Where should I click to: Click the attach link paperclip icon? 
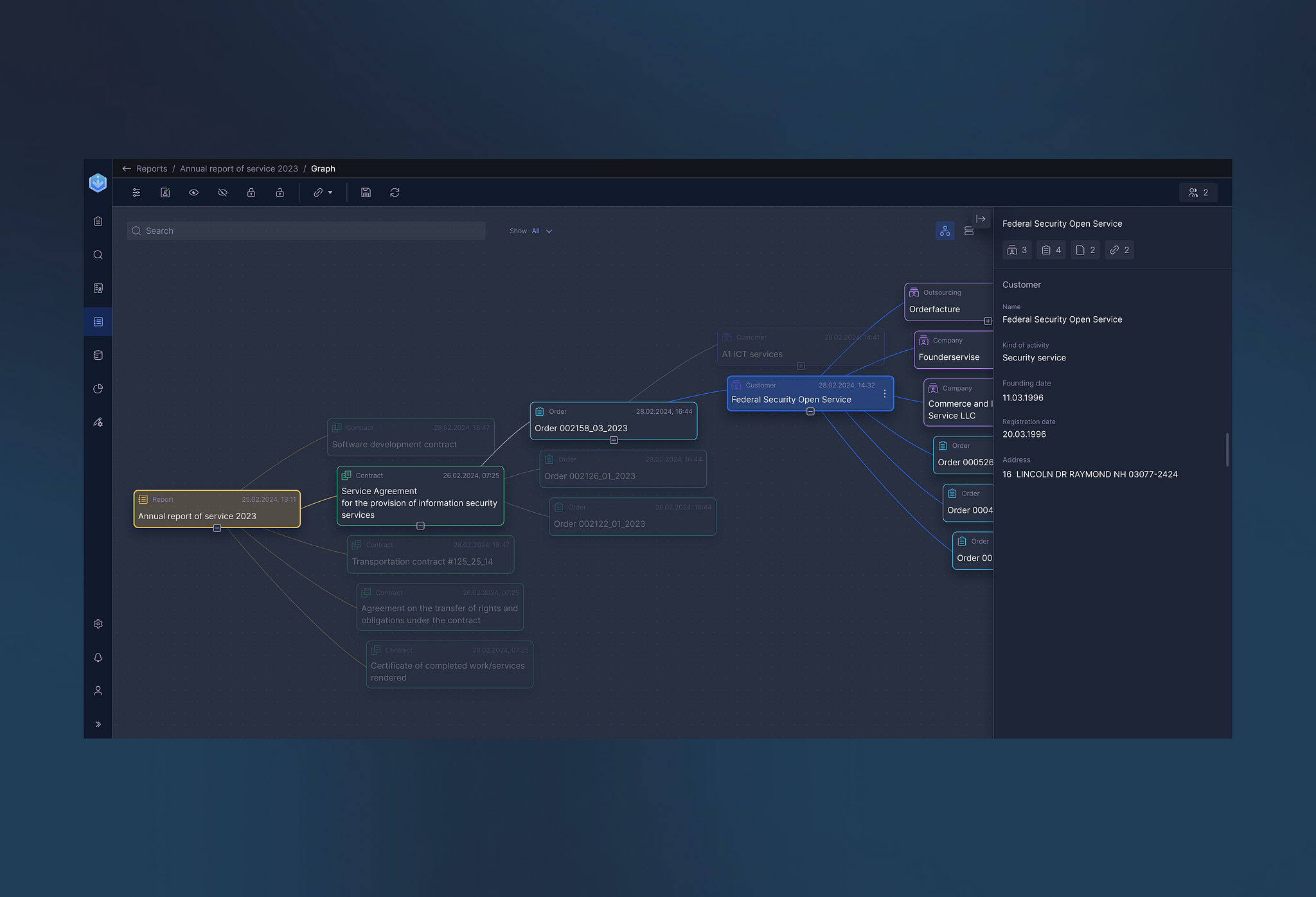point(319,192)
